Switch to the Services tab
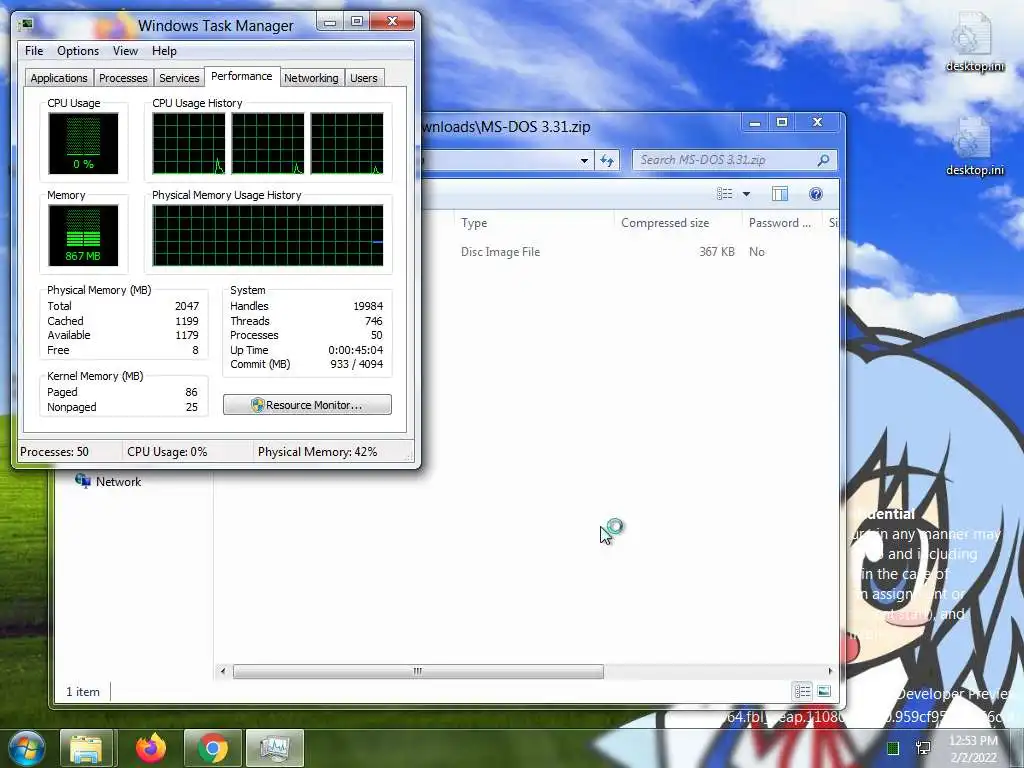Viewport: 1024px width, 768px height. click(179, 78)
